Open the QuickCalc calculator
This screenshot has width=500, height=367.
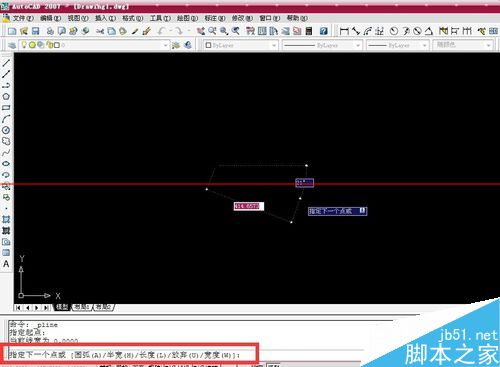pos(309,31)
